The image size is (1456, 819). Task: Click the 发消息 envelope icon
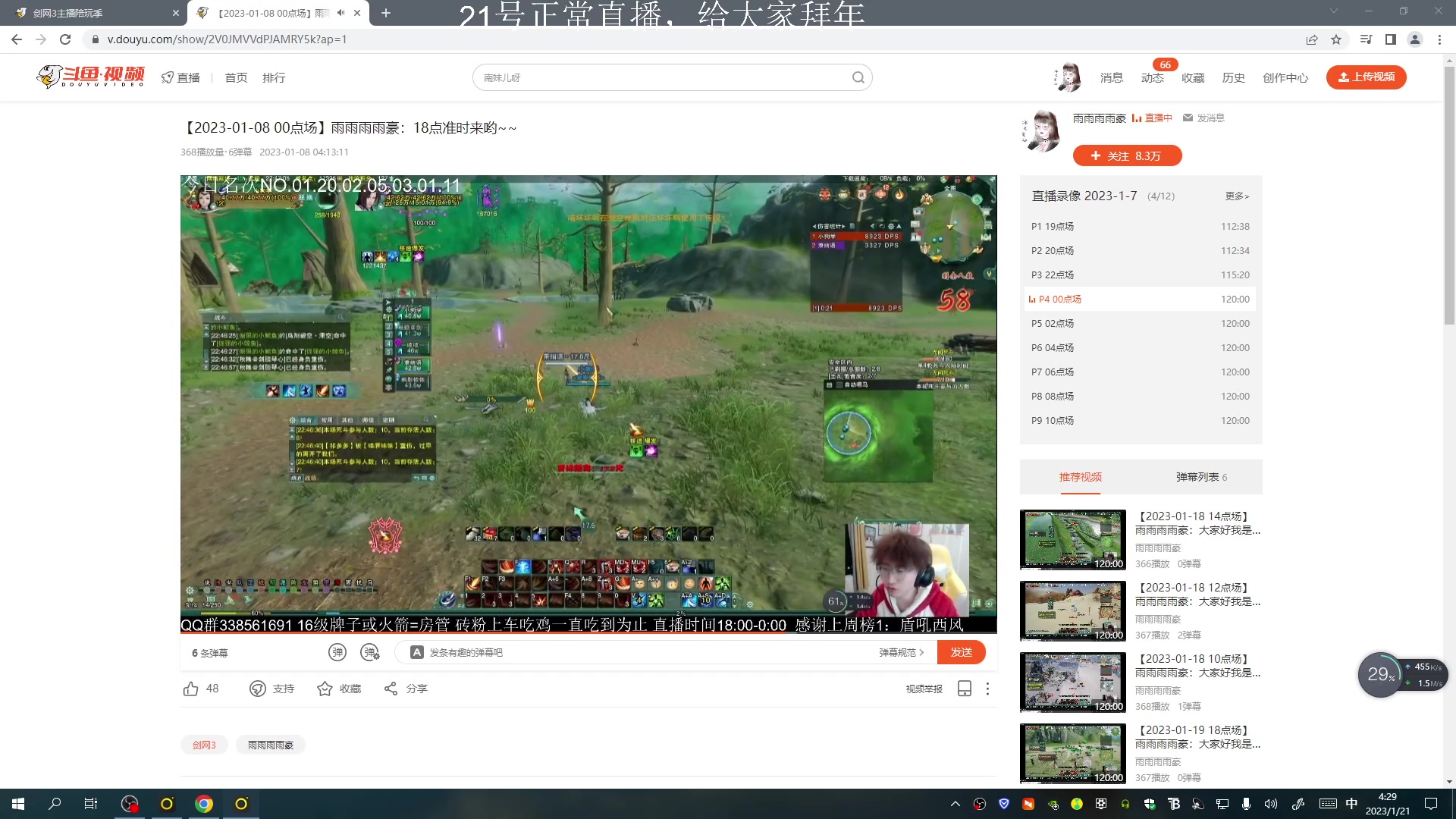pyautogui.click(x=1188, y=118)
